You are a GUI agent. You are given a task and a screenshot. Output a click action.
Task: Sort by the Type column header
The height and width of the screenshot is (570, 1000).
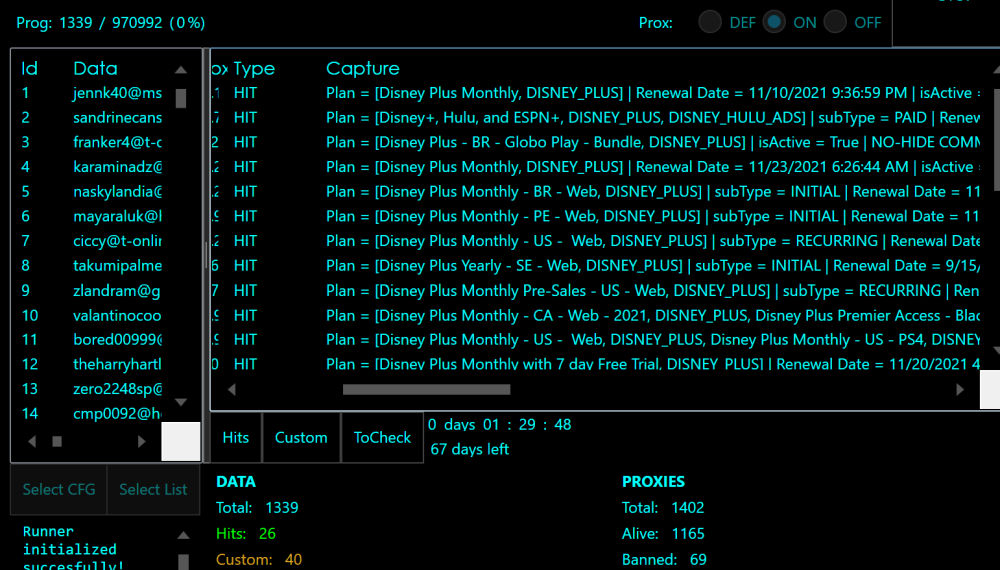(254, 68)
